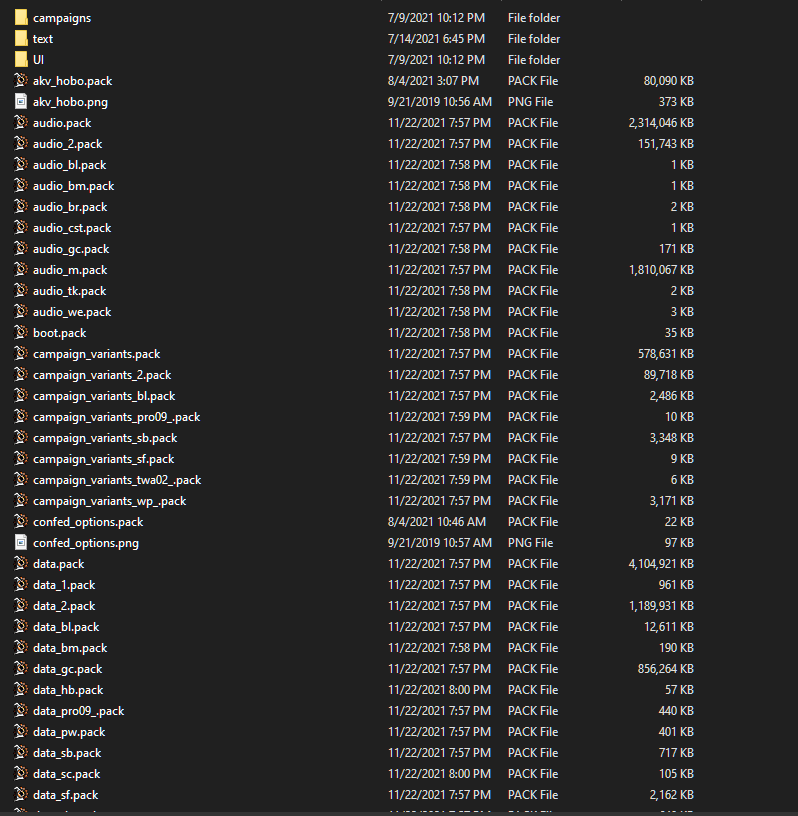This screenshot has width=798, height=816.
Task: Select the confed_options.pack file name
Action: click(87, 522)
